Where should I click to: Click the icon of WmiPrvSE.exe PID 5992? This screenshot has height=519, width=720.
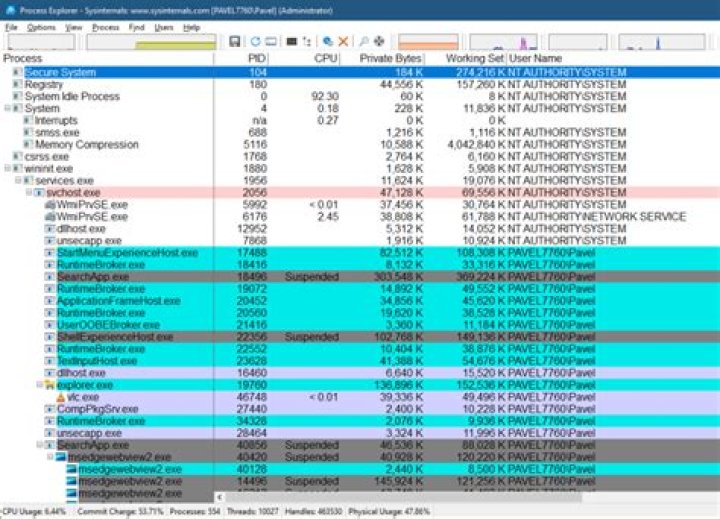click(50, 205)
